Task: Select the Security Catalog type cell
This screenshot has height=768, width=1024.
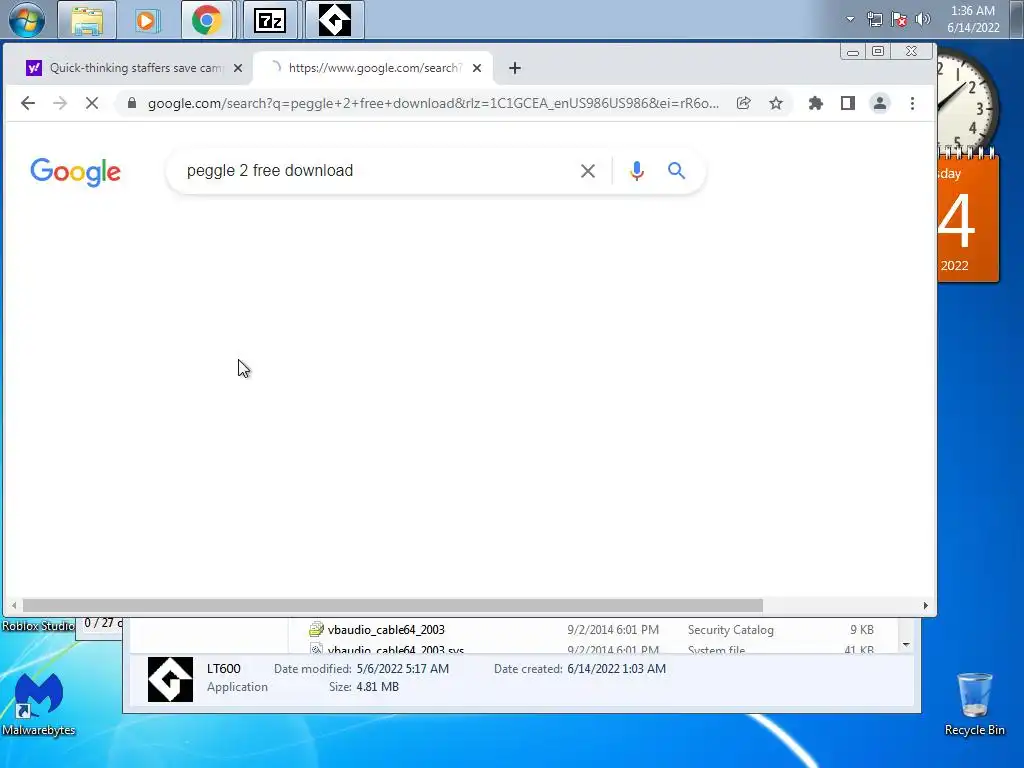Action: (x=730, y=630)
